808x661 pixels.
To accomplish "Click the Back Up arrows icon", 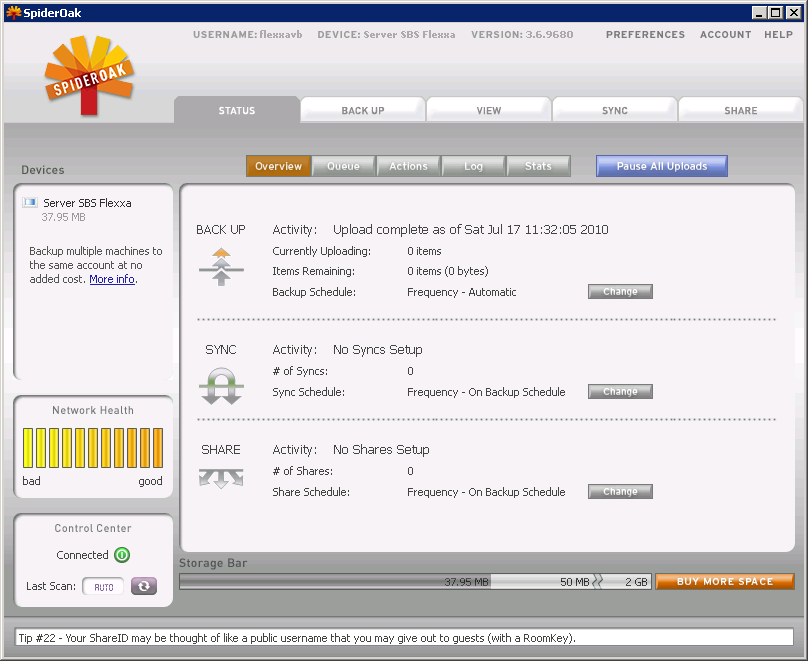I will 221,267.
